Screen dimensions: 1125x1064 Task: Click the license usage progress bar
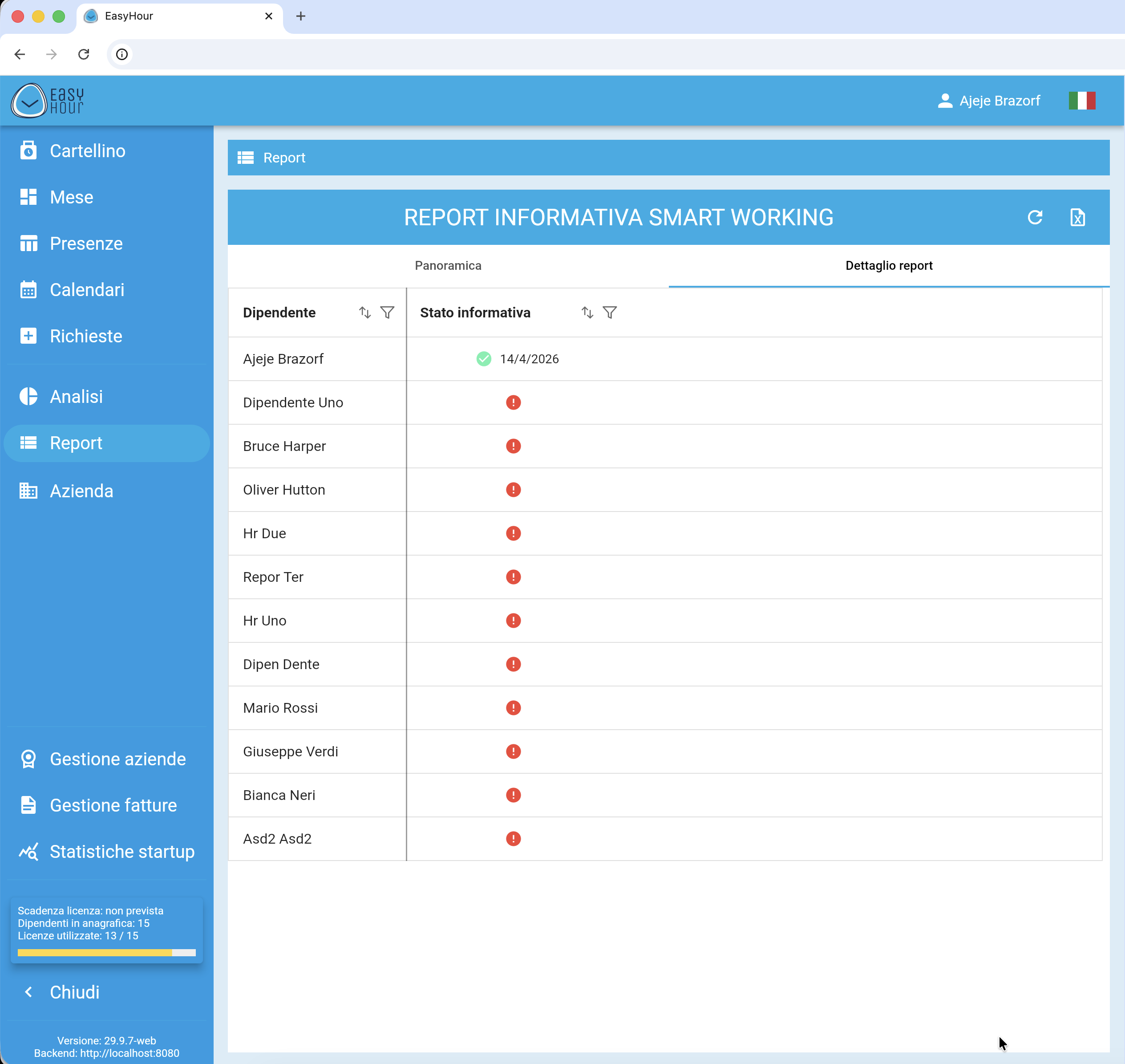pyautogui.click(x=107, y=953)
